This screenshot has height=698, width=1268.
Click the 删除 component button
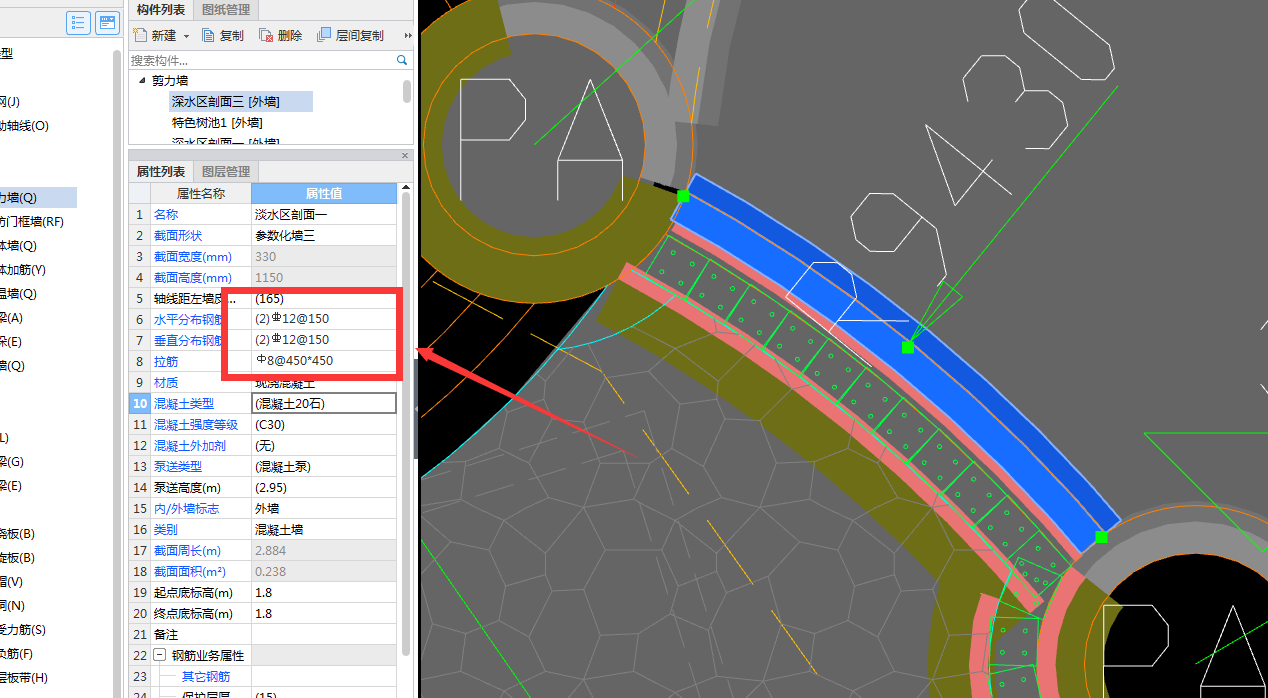[x=281, y=35]
